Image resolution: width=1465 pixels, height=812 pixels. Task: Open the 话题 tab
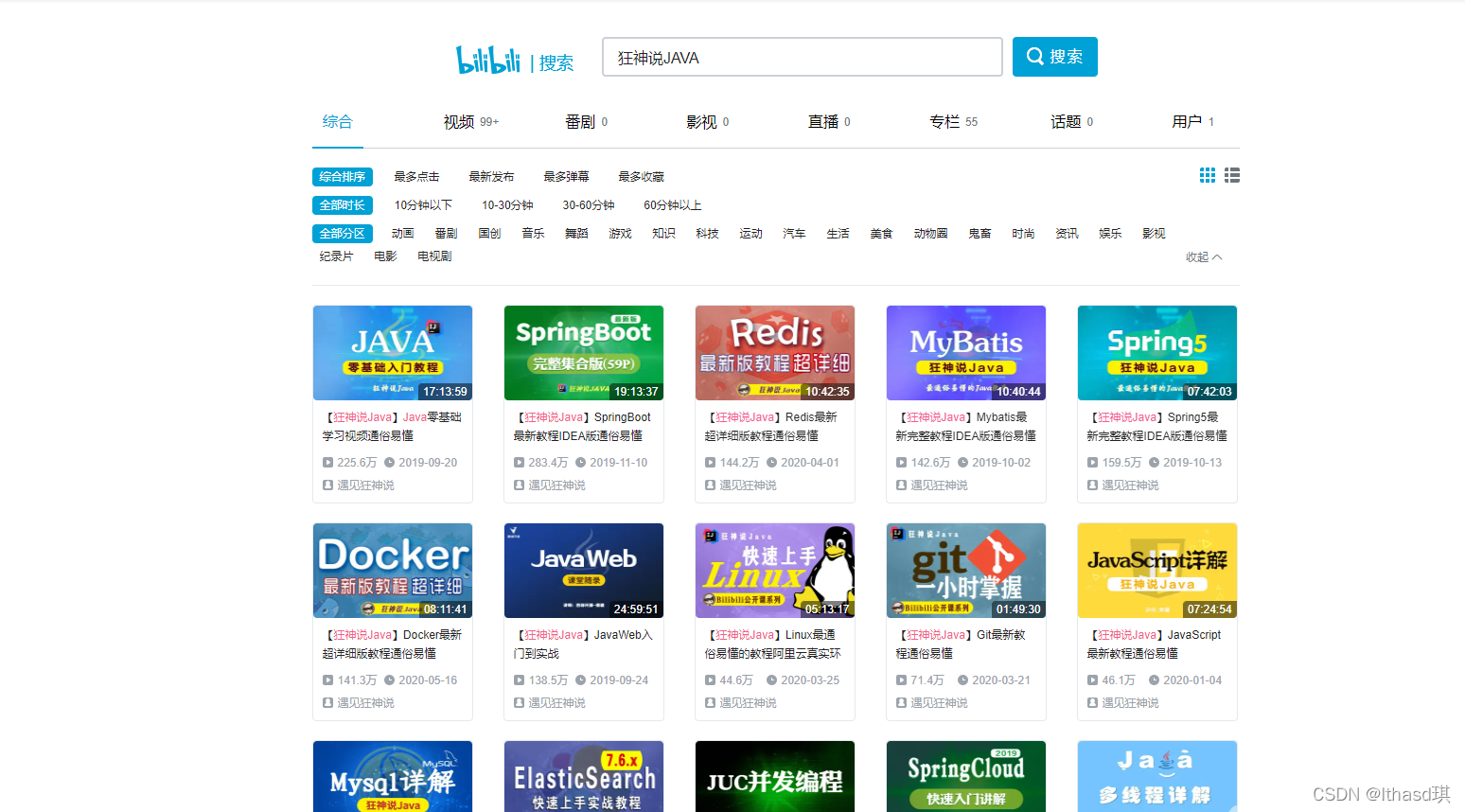click(1071, 122)
